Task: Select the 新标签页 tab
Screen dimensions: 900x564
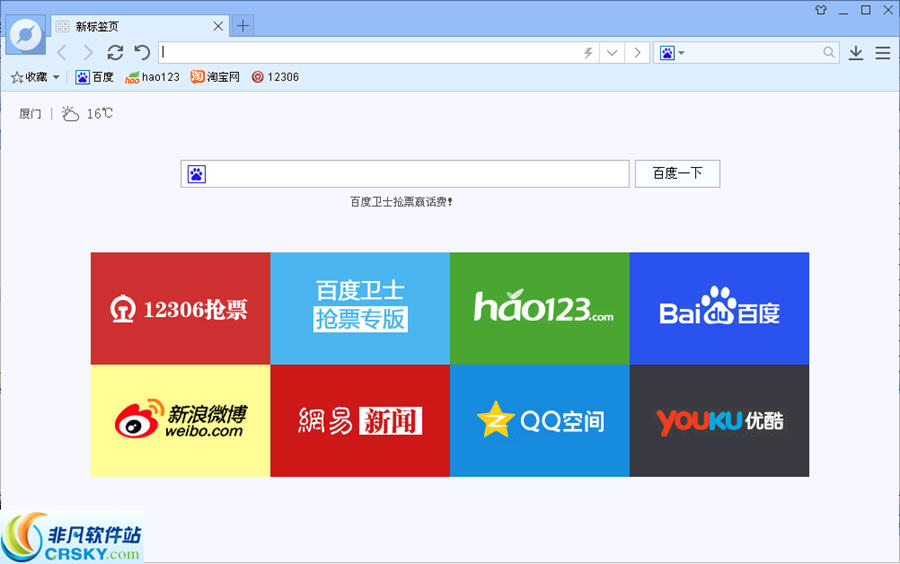Action: [x=140, y=26]
